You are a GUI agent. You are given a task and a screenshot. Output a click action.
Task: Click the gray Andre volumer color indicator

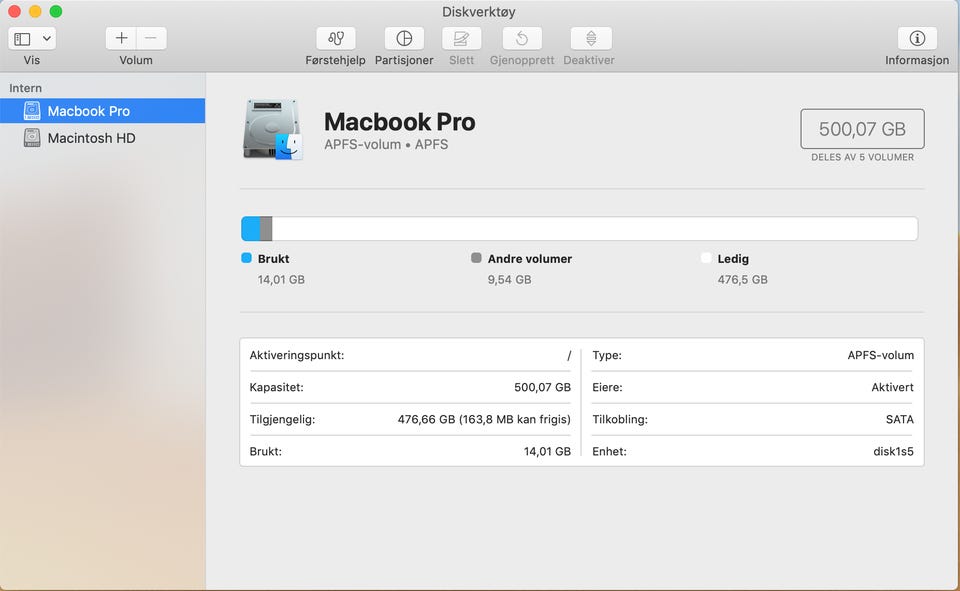(477, 258)
